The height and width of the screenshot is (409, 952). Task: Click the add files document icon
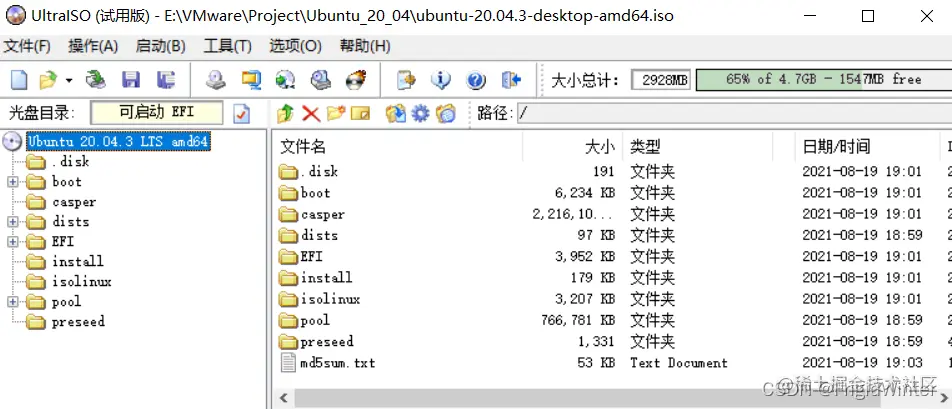tap(406, 79)
